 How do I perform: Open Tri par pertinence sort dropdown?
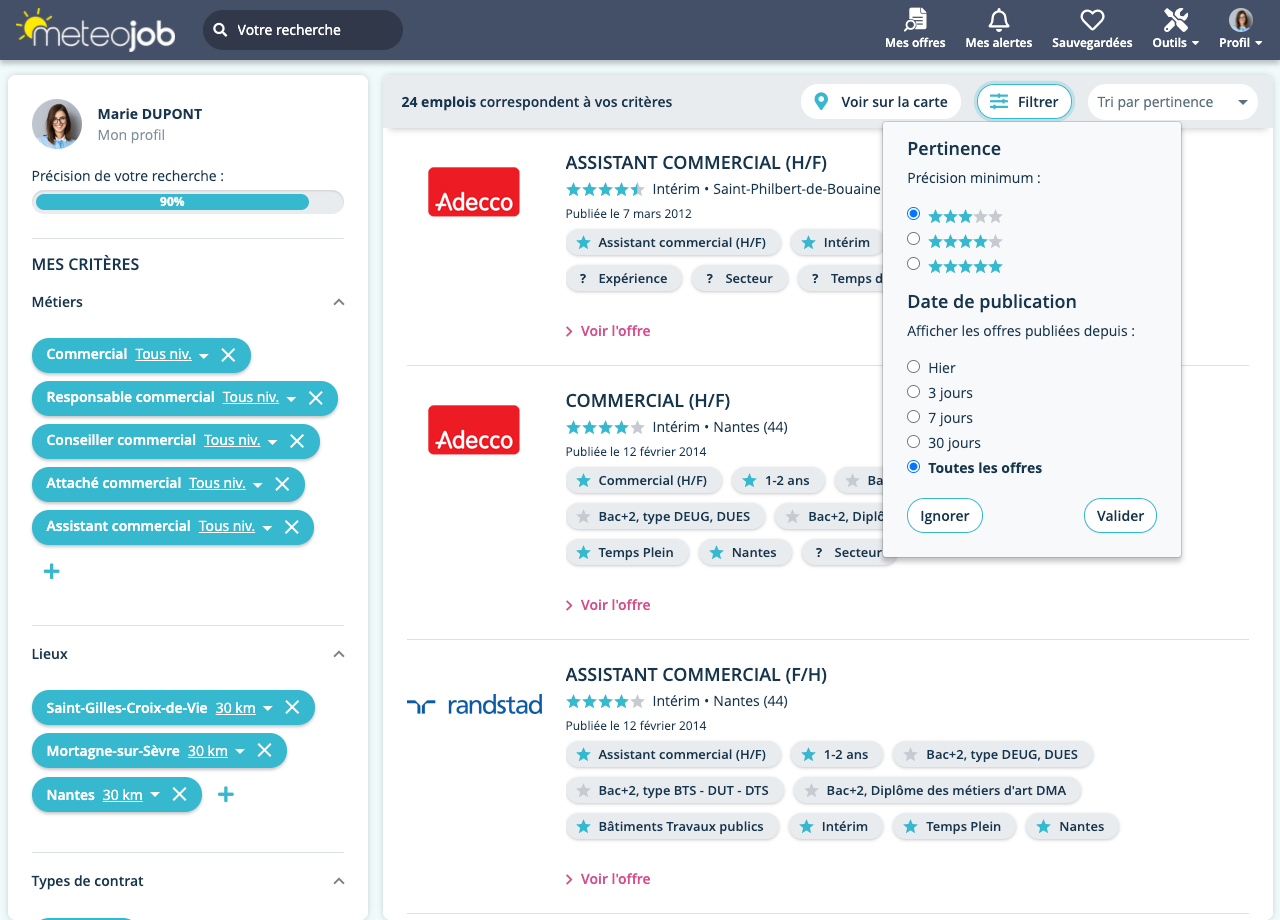point(1172,102)
